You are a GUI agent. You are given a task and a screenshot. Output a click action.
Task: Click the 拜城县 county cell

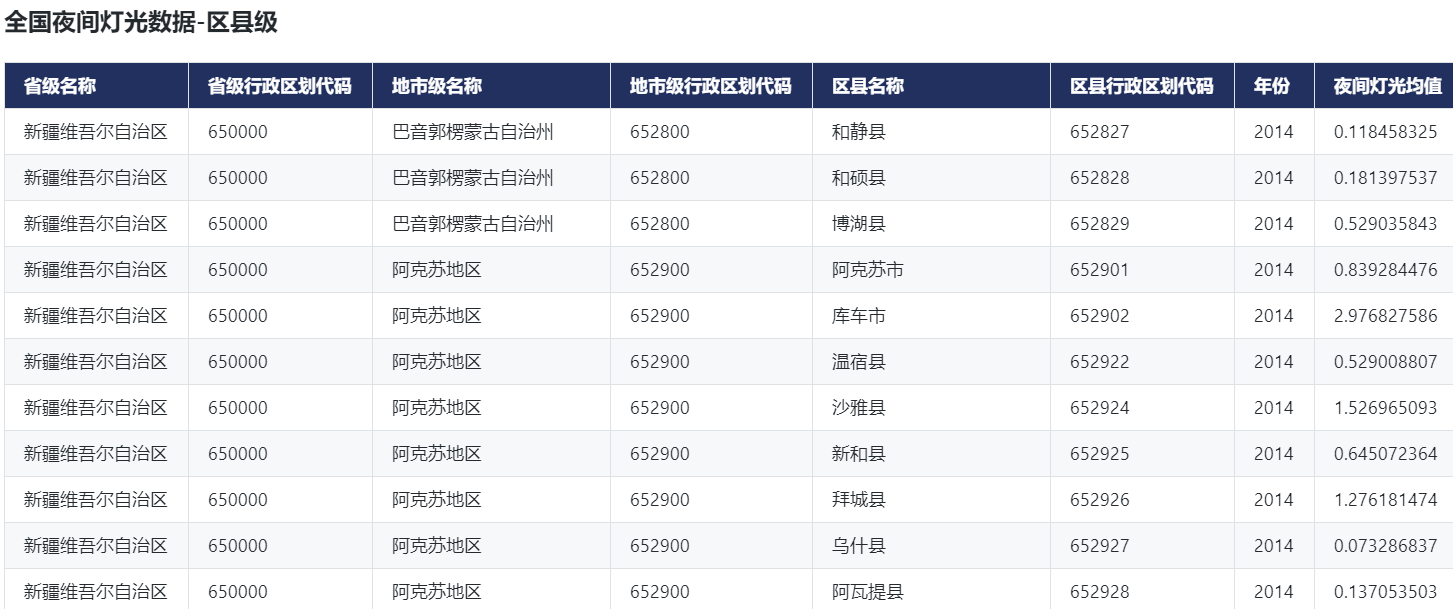pyautogui.click(x=859, y=500)
